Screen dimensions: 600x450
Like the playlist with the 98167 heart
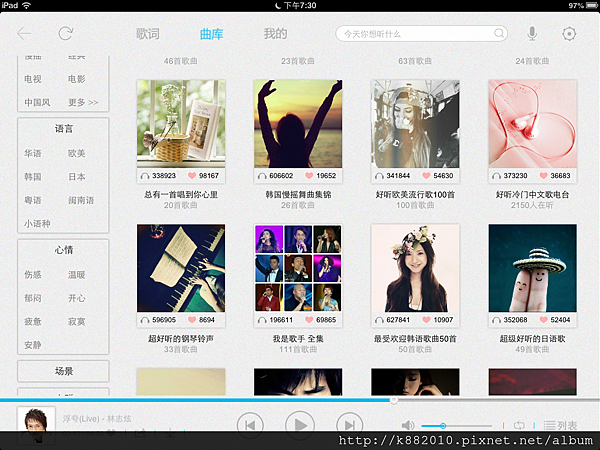(192, 176)
